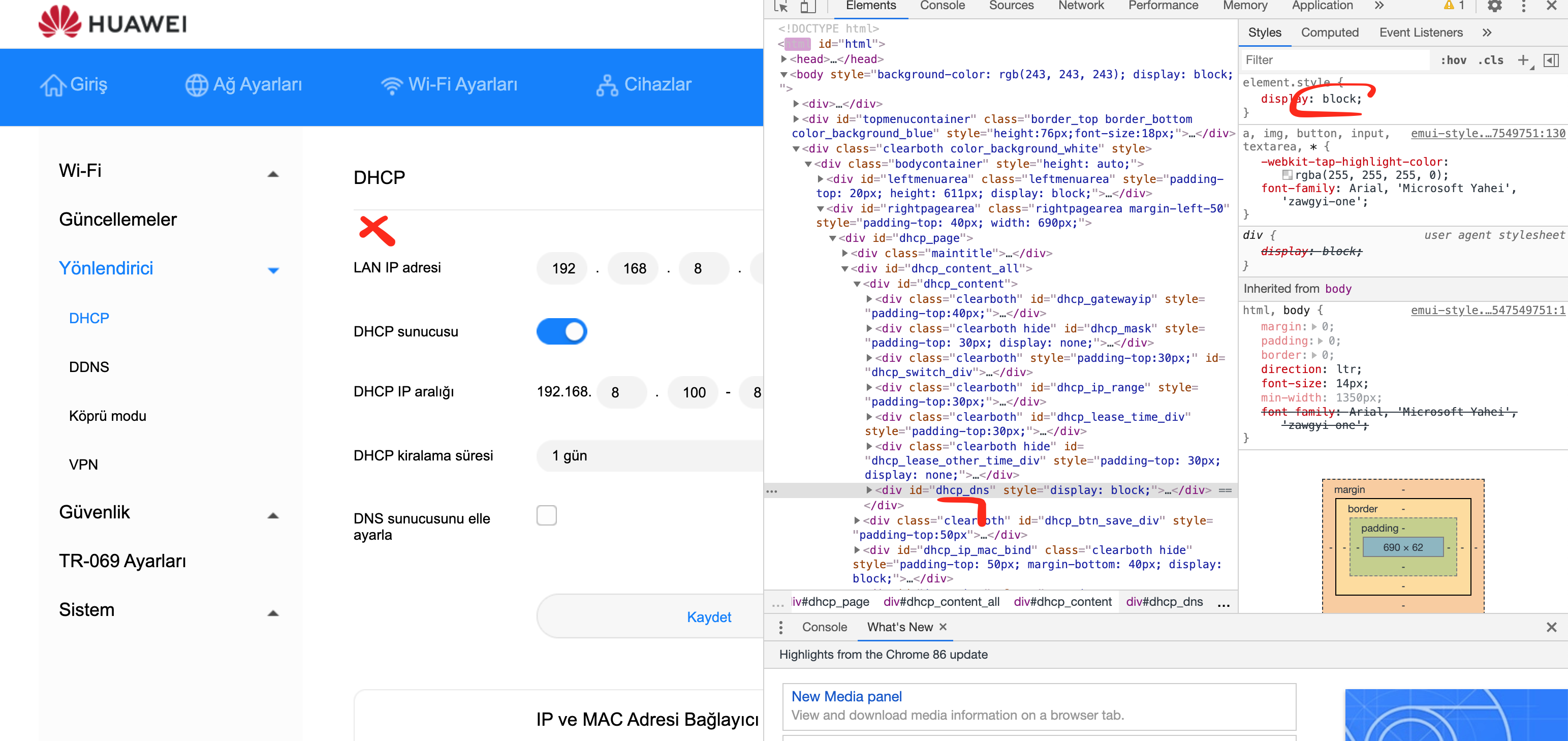This screenshot has height=741, width=1568.
Task: Expand the Güvenlik sidebar section
Action: click(x=273, y=516)
